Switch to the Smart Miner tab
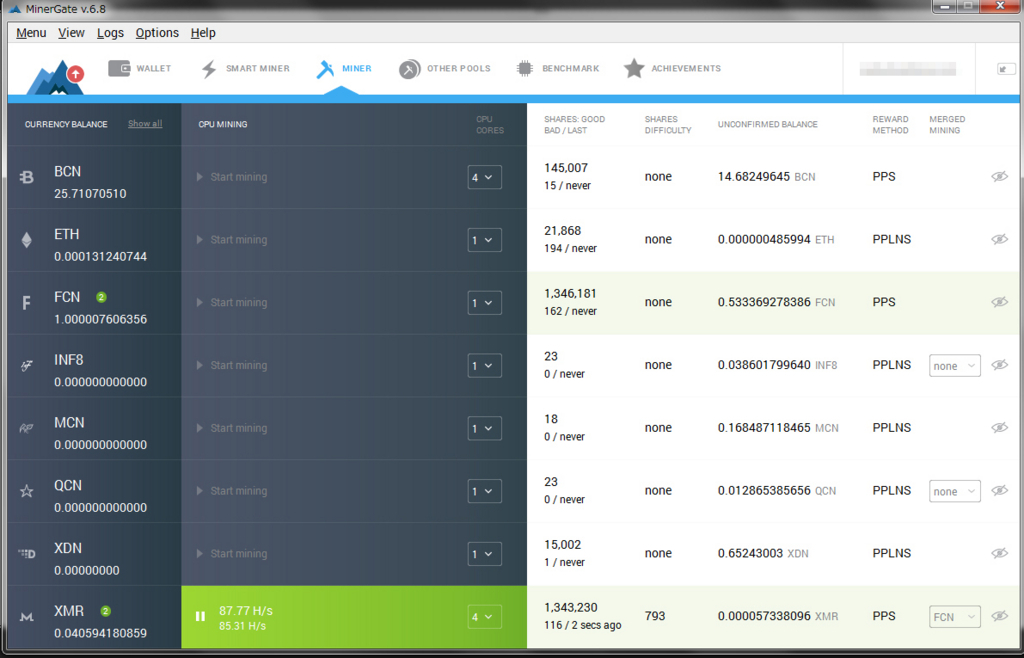Image resolution: width=1024 pixels, height=658 pixels. [x=245, y=69]
